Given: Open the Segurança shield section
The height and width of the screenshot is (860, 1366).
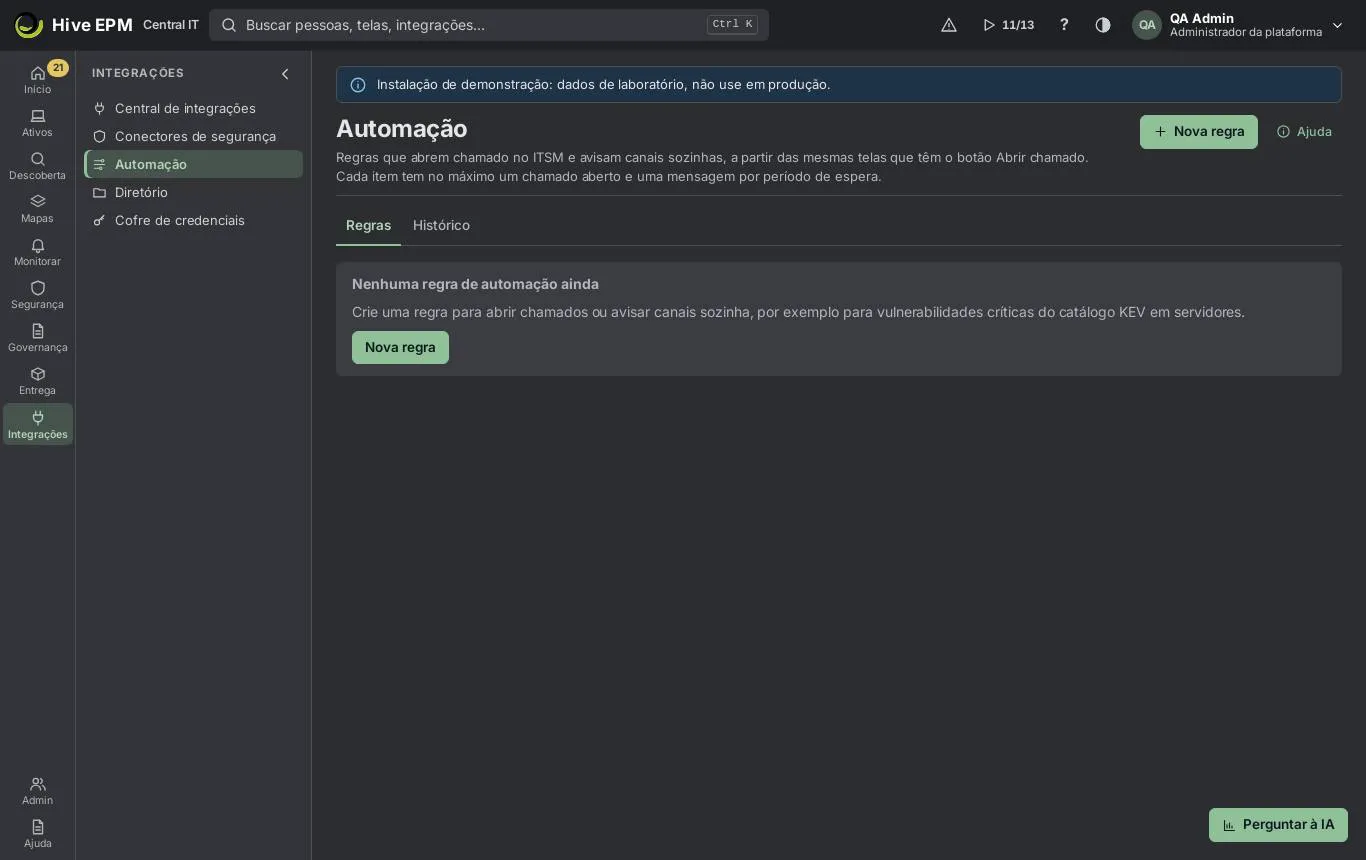Looking at the screenshot, I should click(37, 296).
